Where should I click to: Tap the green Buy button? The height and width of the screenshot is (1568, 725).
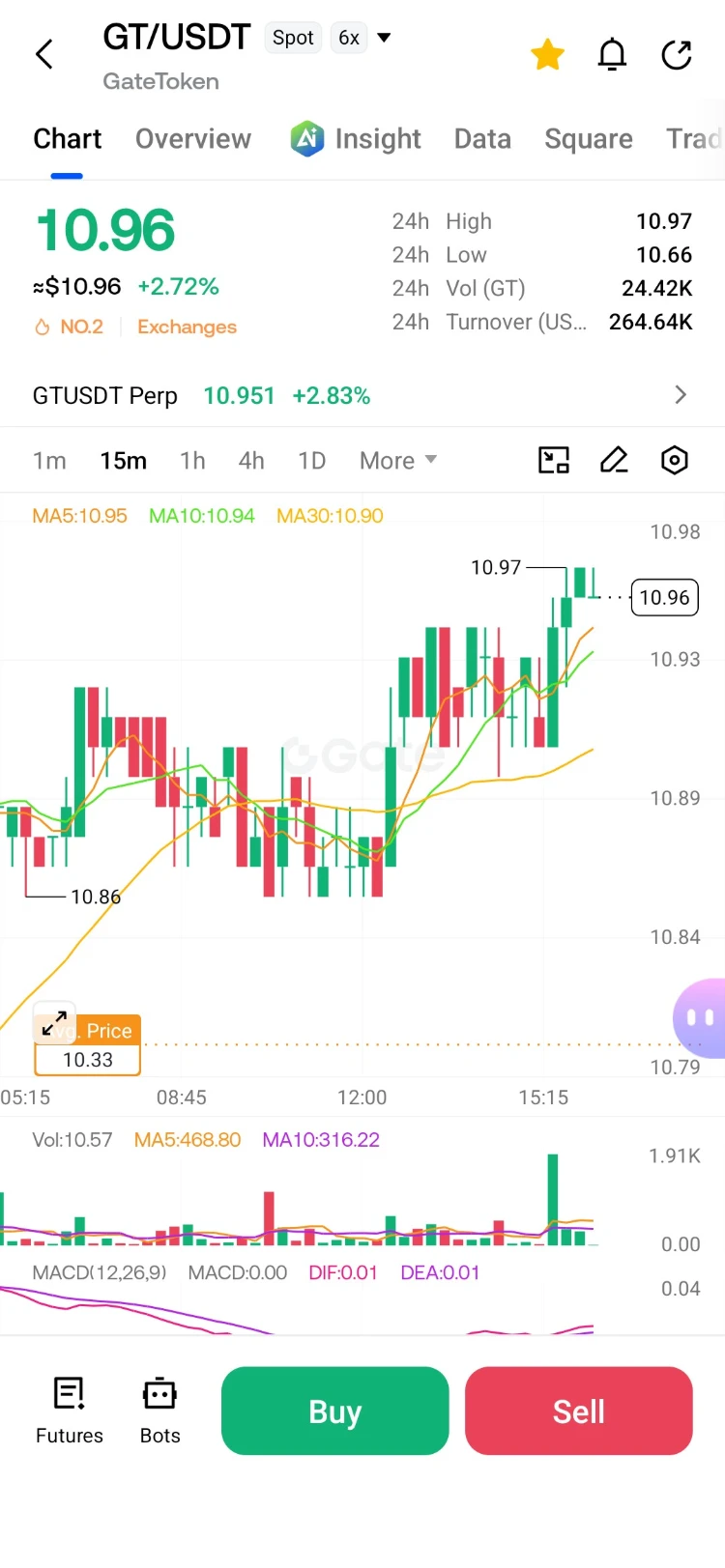(x=335, y=1411)
